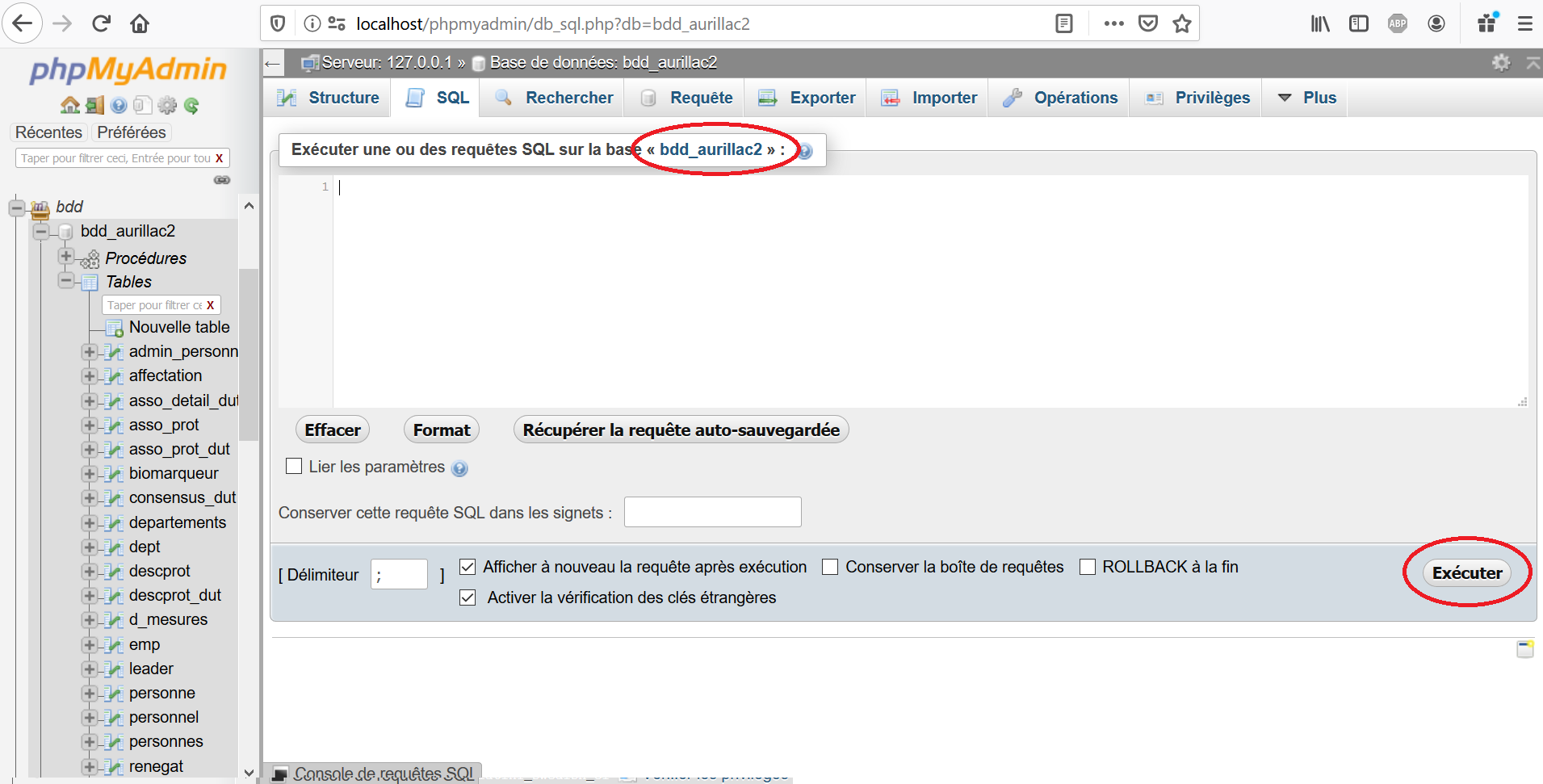Click help icon next to Lier les paramètres
This screenshot has height=784, width=1543.
(x=459, y=469)
